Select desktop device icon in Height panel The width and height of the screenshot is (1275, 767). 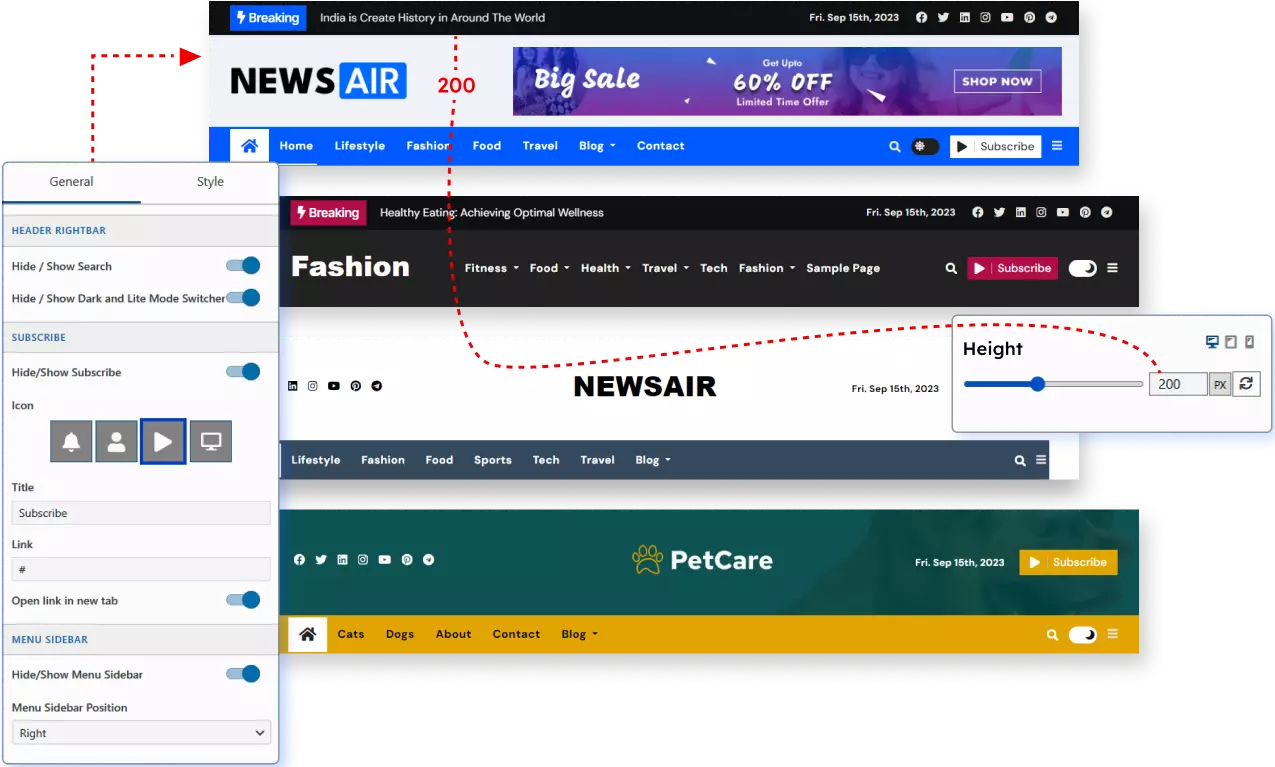tap(1212, 342)
